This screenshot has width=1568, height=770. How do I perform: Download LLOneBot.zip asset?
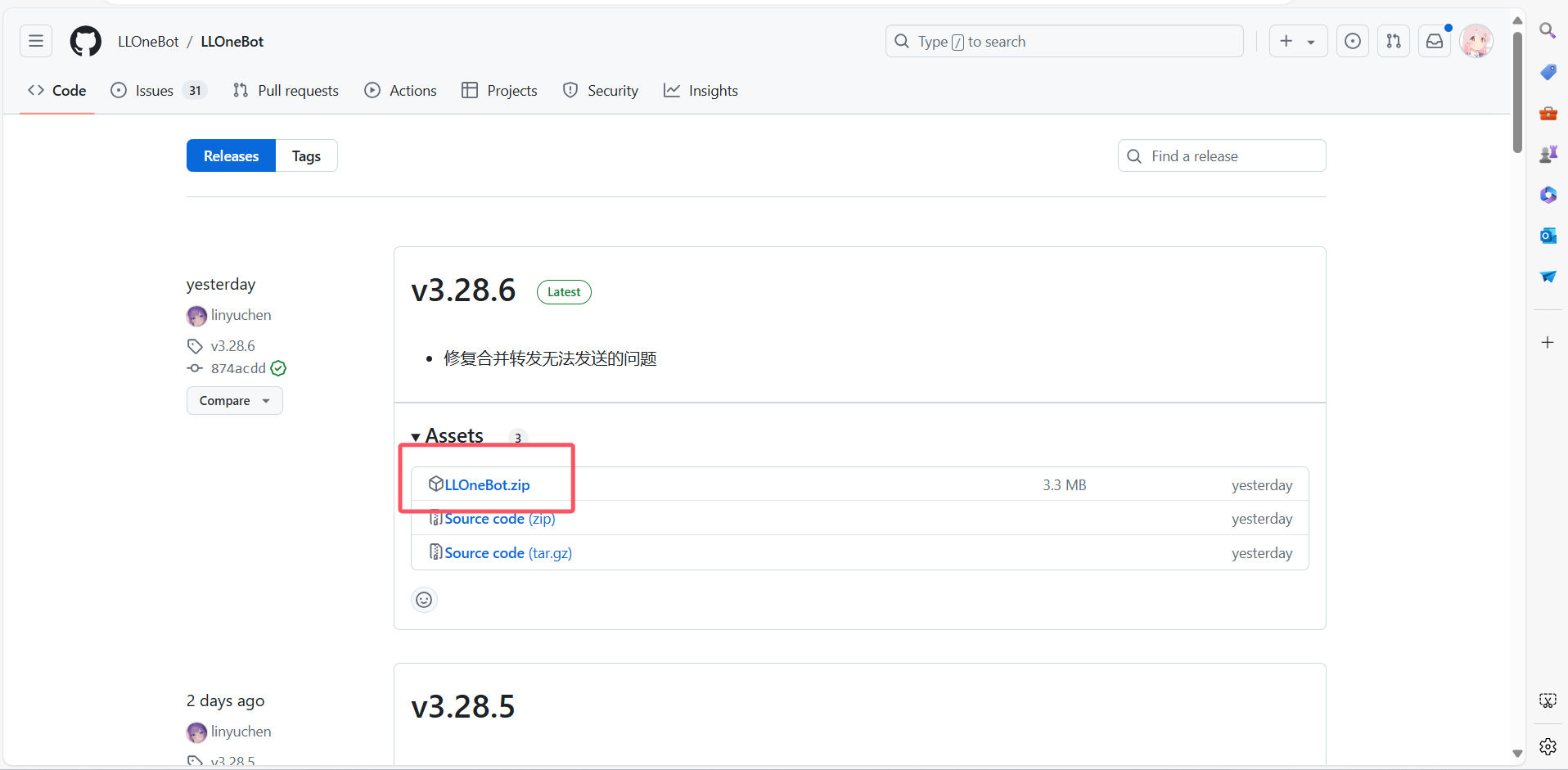tap(487, 485)
